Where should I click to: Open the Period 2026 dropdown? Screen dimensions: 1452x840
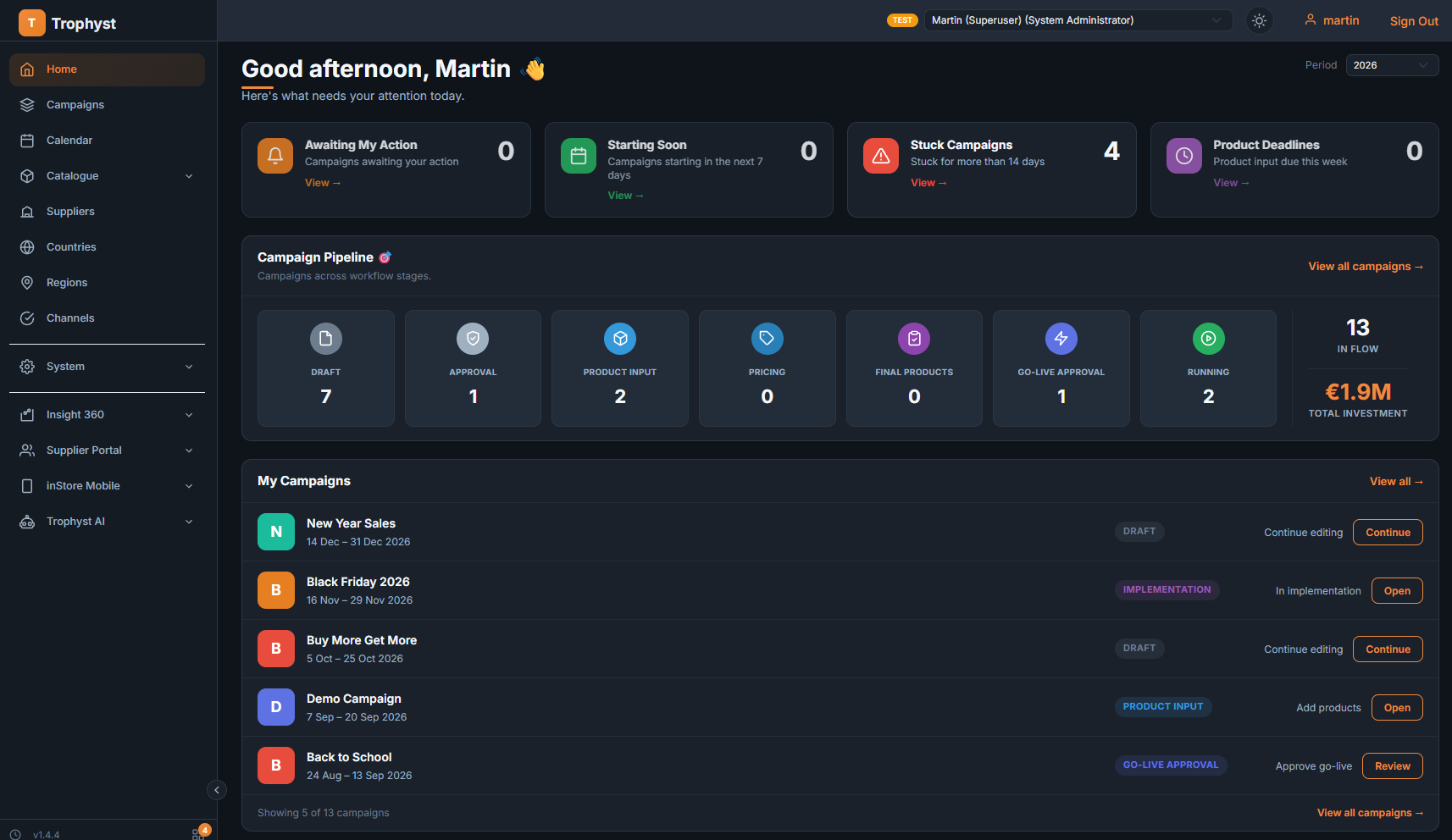[1392, 65]
